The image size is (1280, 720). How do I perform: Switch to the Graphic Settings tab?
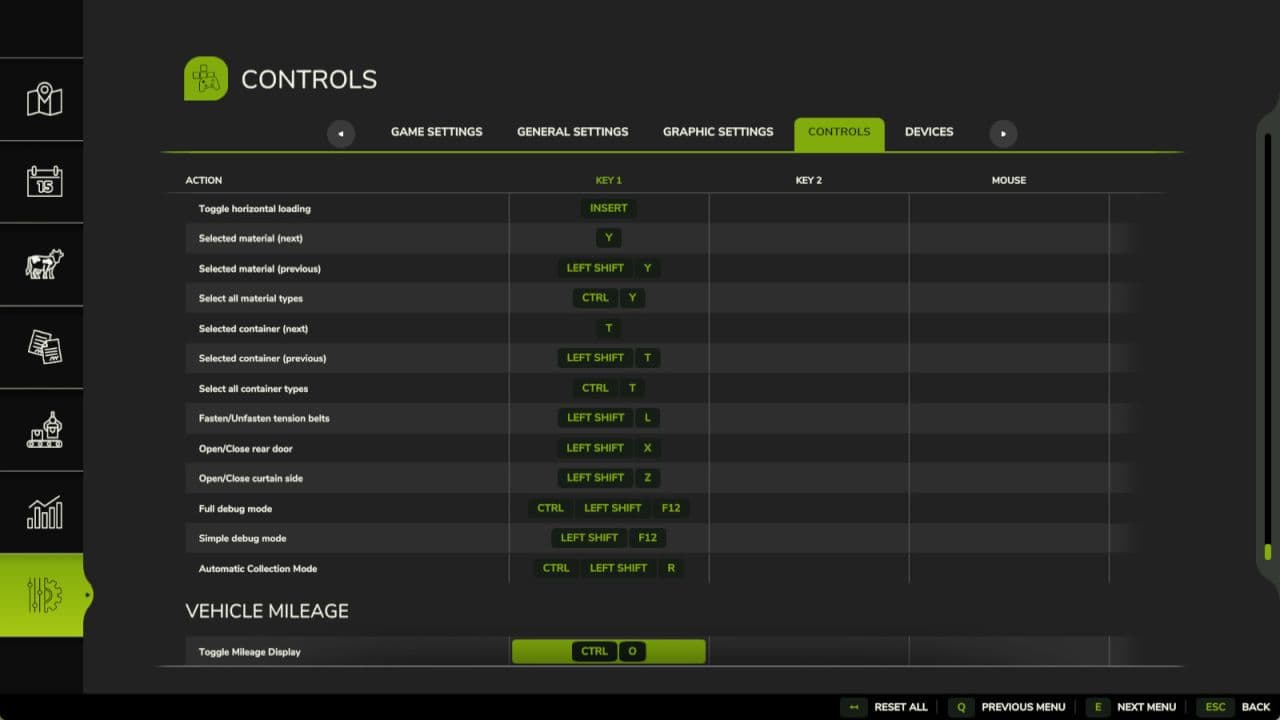pyautogui.click(x=717, y=131)
